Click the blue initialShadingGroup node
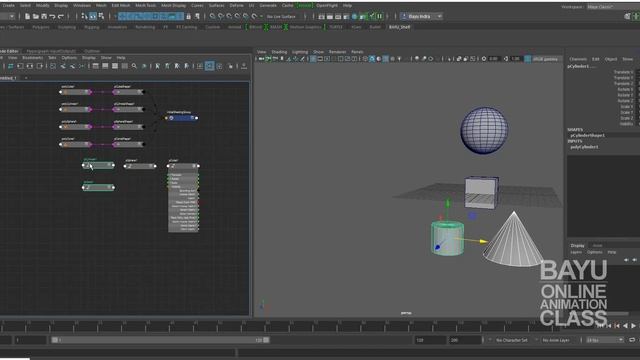The width and height of the screenshot is (640, 360). coord(182,118)
